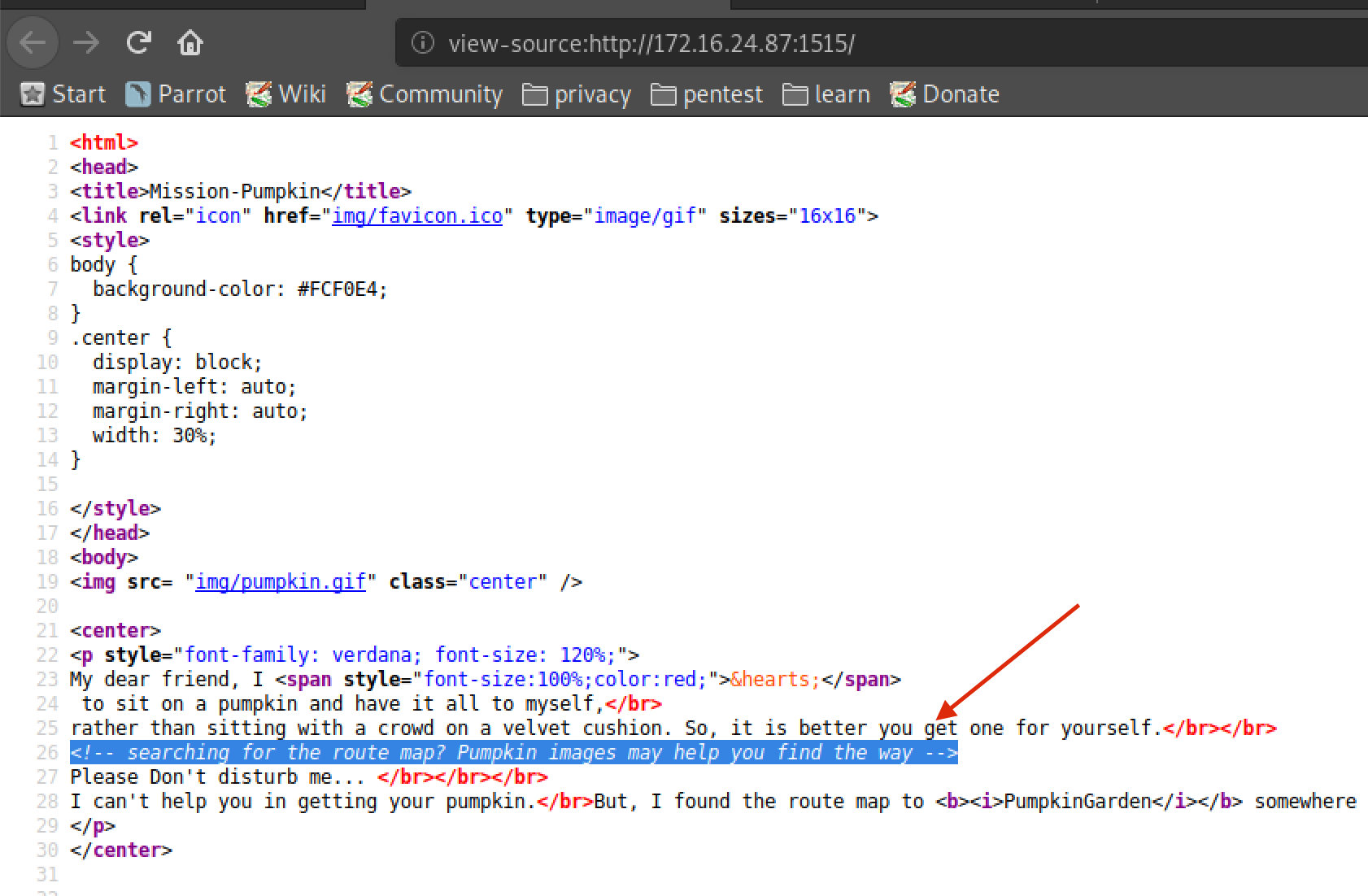Click the Forward navigation arrow
The image size is (1368, 896).
[x=85, y=42]
